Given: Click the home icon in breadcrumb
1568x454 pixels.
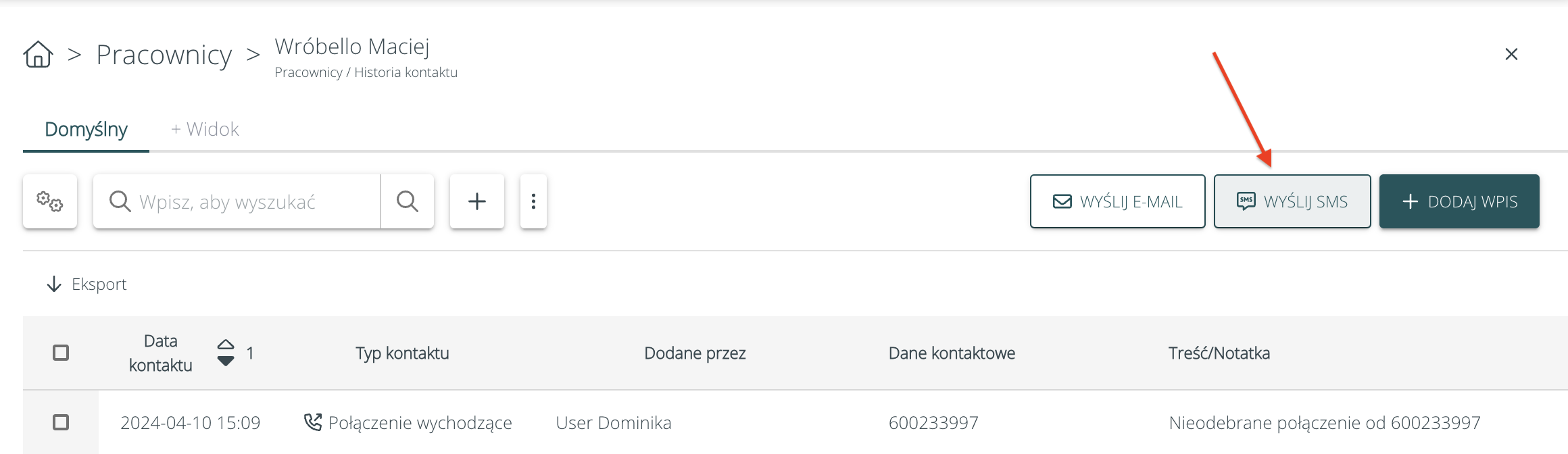Looking at the screenshot, I should [x=38, y=55].
